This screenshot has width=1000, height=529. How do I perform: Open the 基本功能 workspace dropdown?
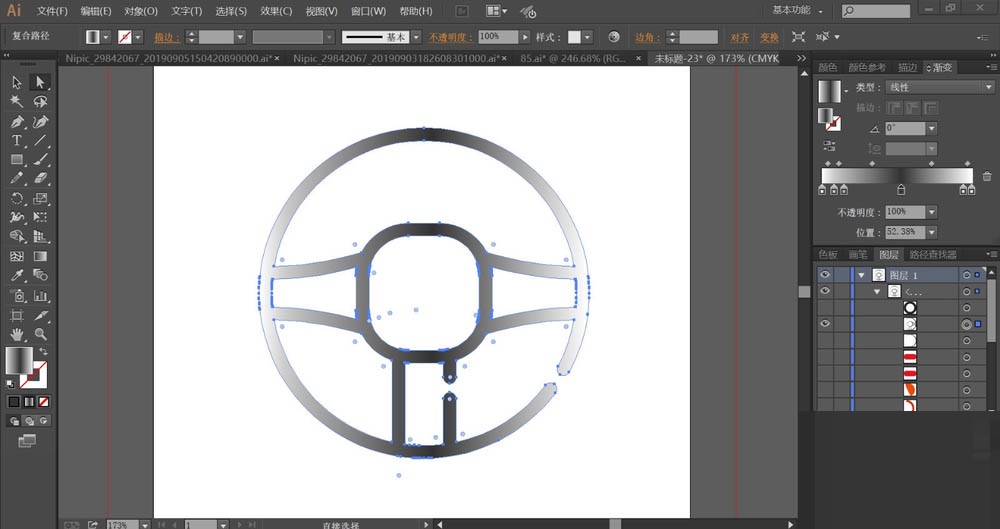point(797,10)
